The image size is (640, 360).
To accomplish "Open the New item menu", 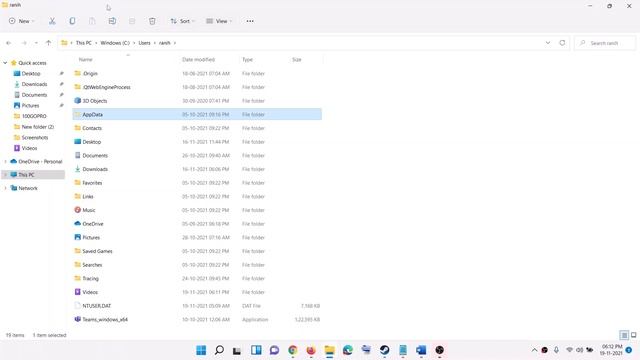I will pyautogui.click(x=21, y=21).
